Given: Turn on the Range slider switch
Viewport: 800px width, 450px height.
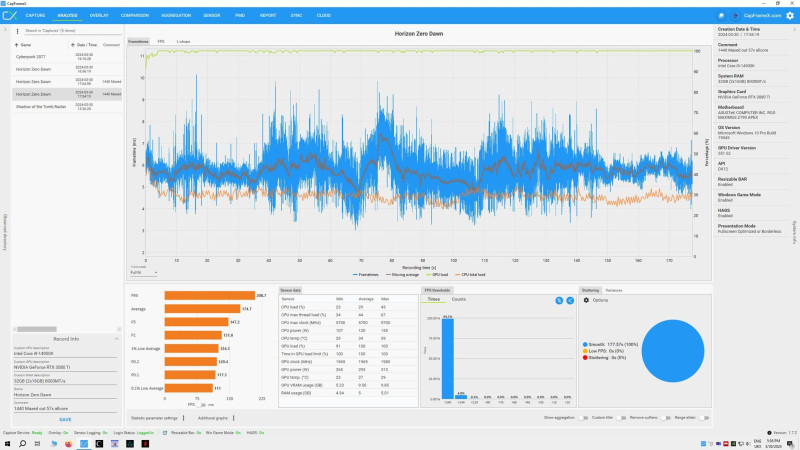Looking at the screenshot, I should click(x=704, y=417).
